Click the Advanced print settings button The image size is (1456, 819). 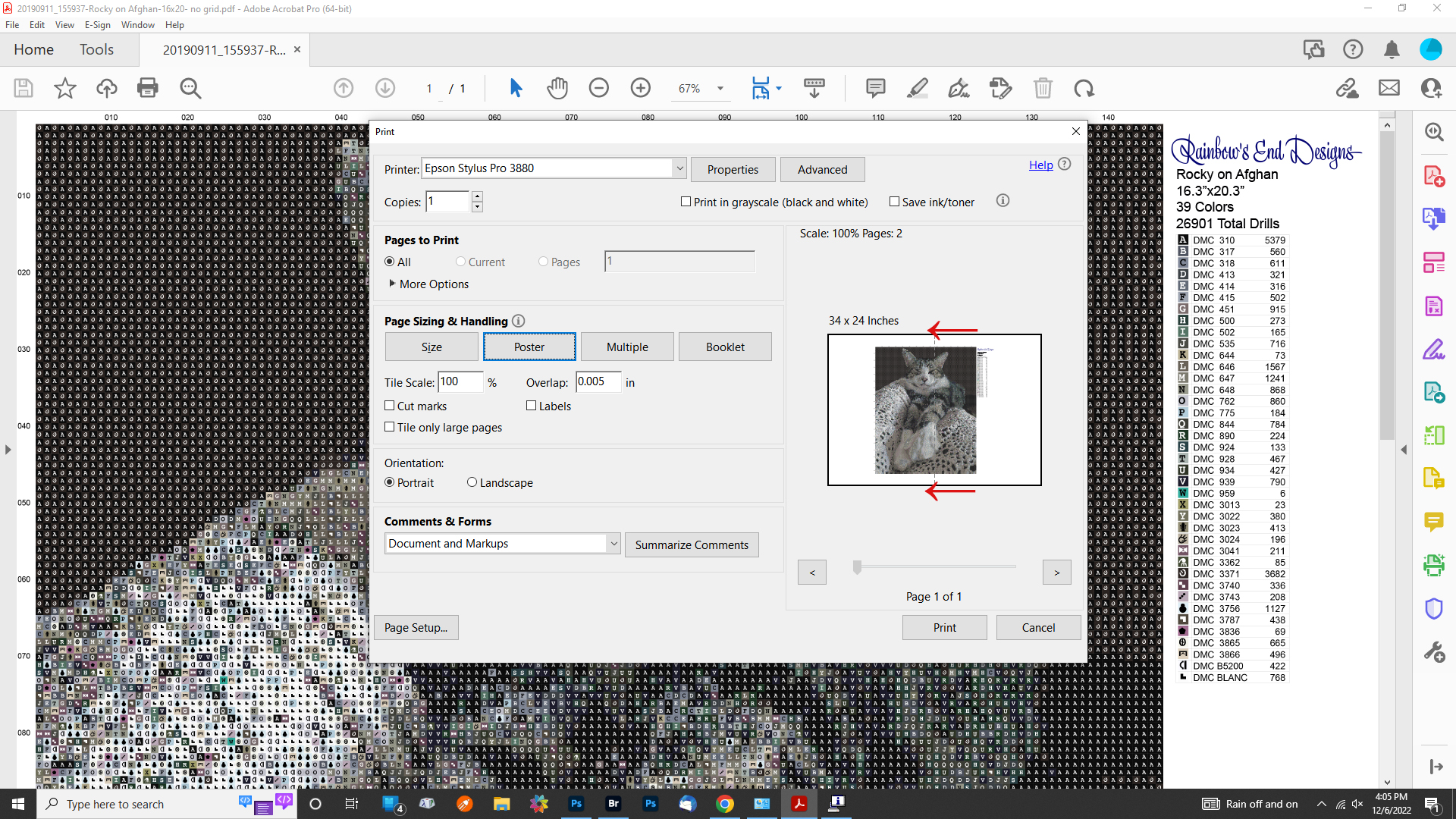(822, 169)
